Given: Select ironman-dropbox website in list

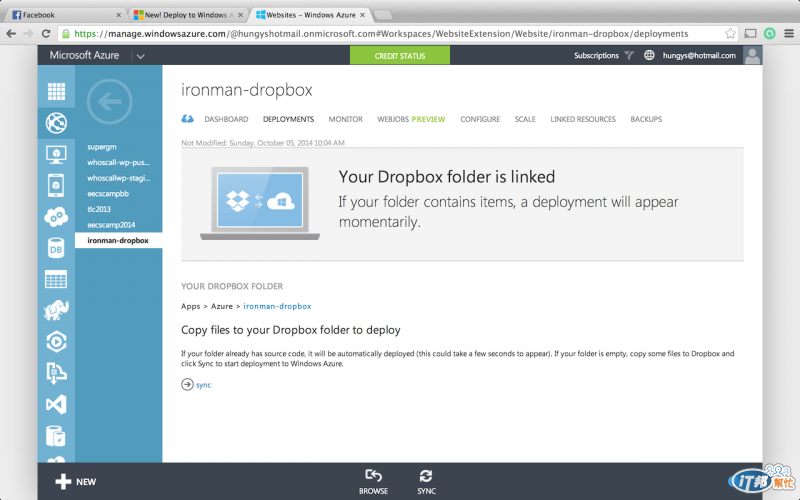Looking at the screenshot, I should click(118, 240).
